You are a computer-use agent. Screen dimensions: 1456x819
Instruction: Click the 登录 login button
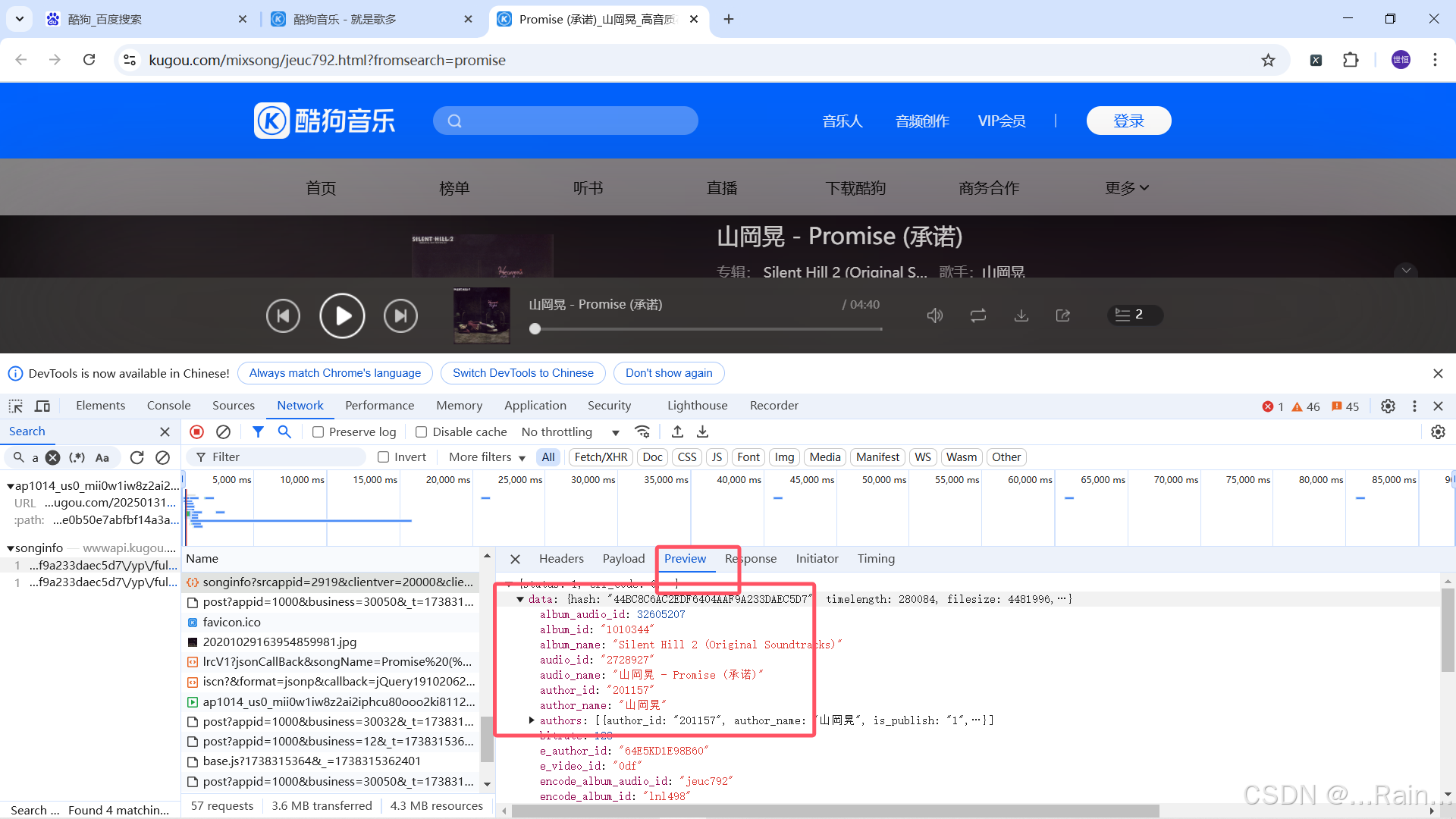click(1128, 121)
